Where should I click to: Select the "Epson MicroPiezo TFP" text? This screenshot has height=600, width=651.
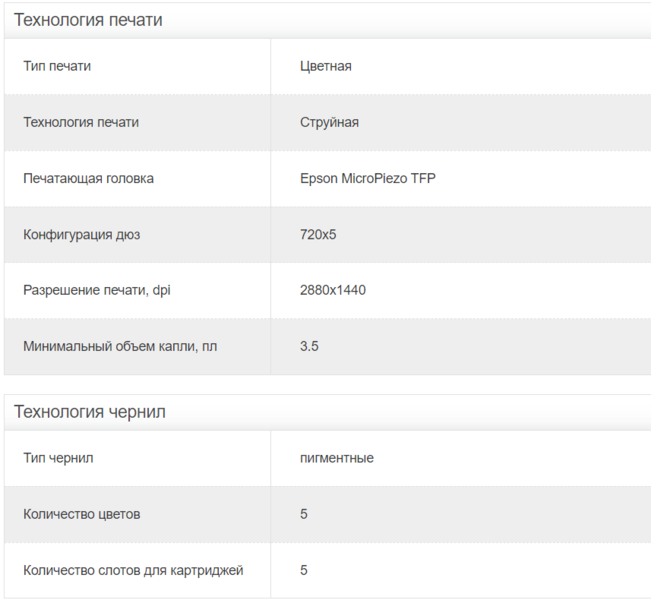point(367,178)
